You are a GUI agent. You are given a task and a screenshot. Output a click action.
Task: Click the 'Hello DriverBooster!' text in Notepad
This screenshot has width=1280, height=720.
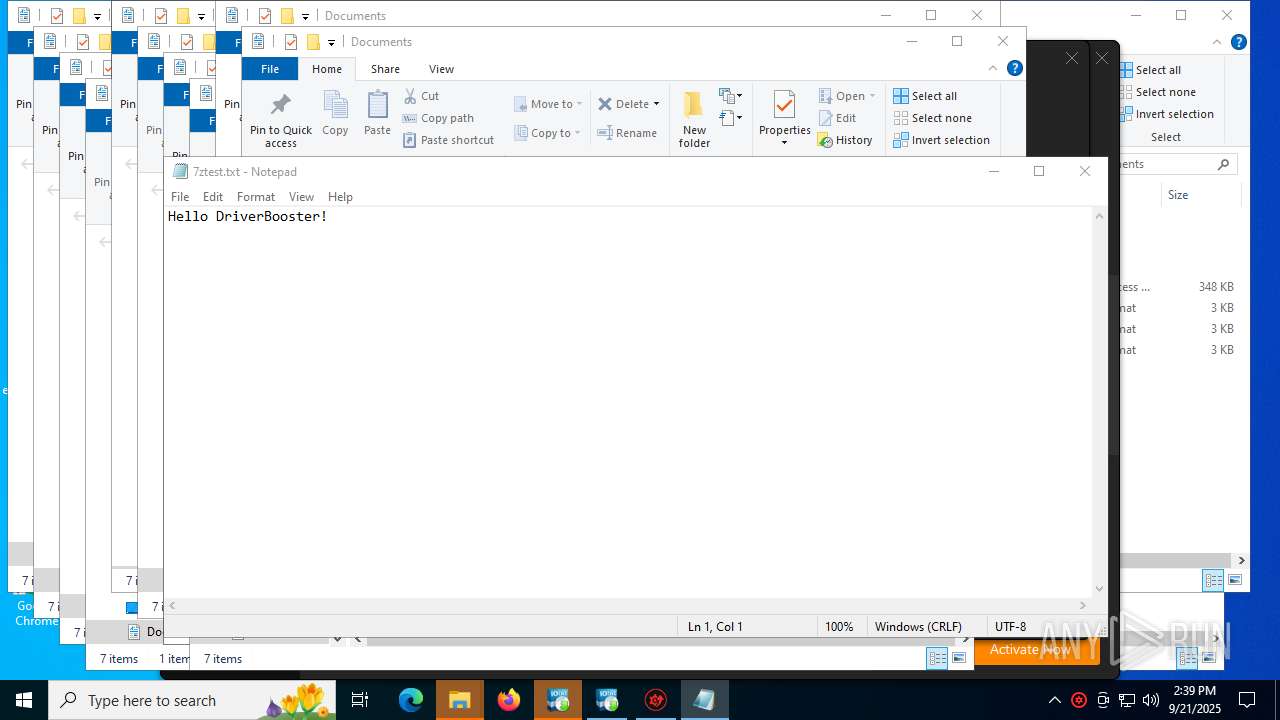pyautogui.click(x=248, y=216)
